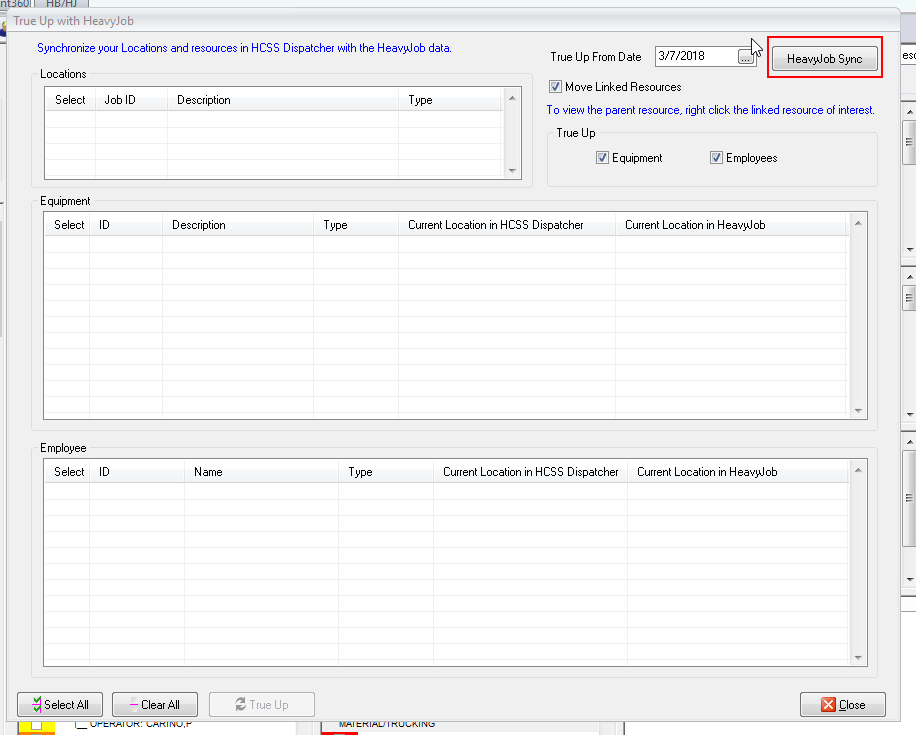916x735 pixels.
Task: Open the date picker with the ellipsis button
Action: click(745, 57)
